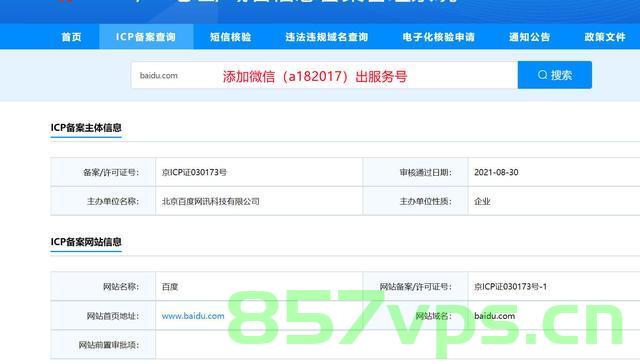Click the ICP备案网站信息 section heading
Viewport: 640px width, 364px height.
tap(86, 242)
